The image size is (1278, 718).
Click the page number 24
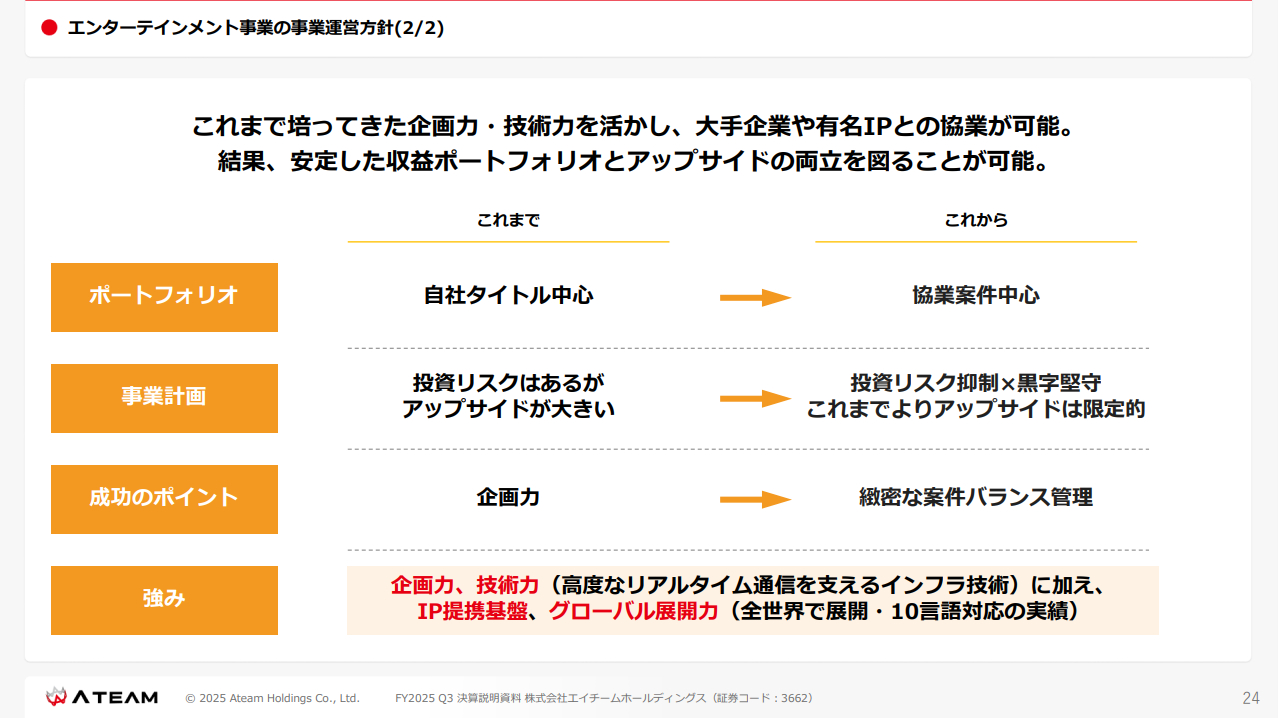coord(1250,698)
